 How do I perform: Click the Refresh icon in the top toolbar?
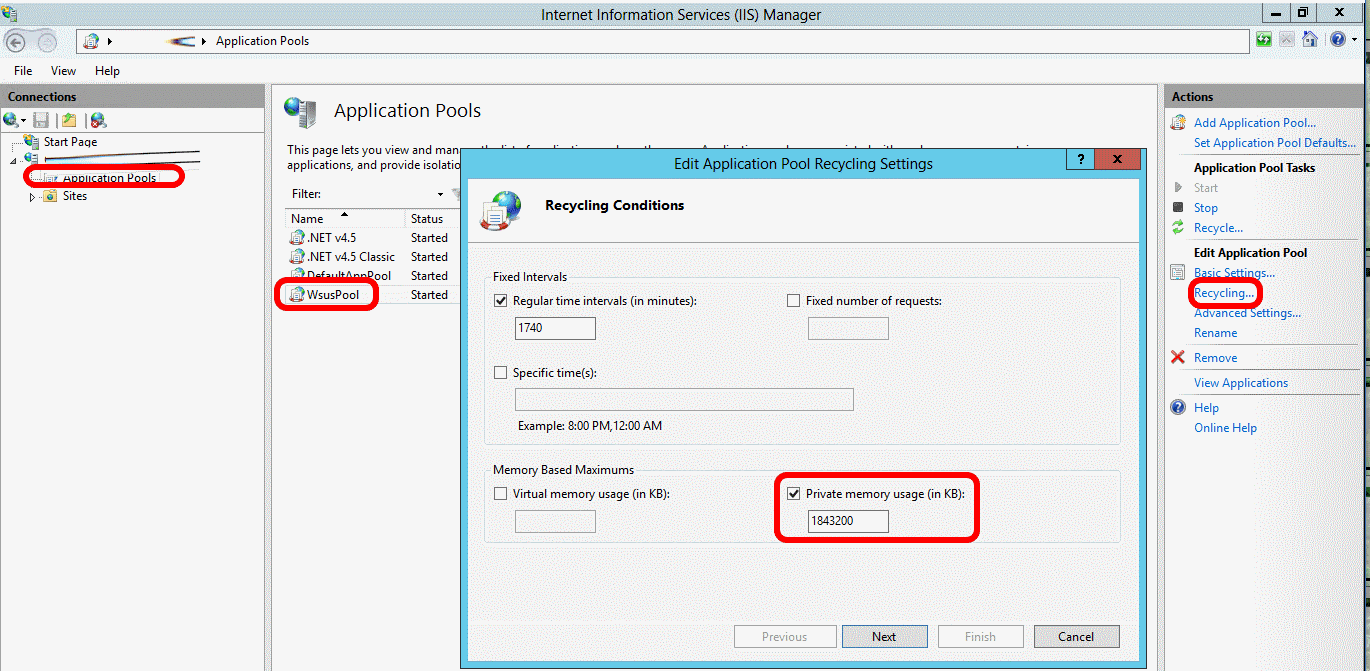[1263, 39]
